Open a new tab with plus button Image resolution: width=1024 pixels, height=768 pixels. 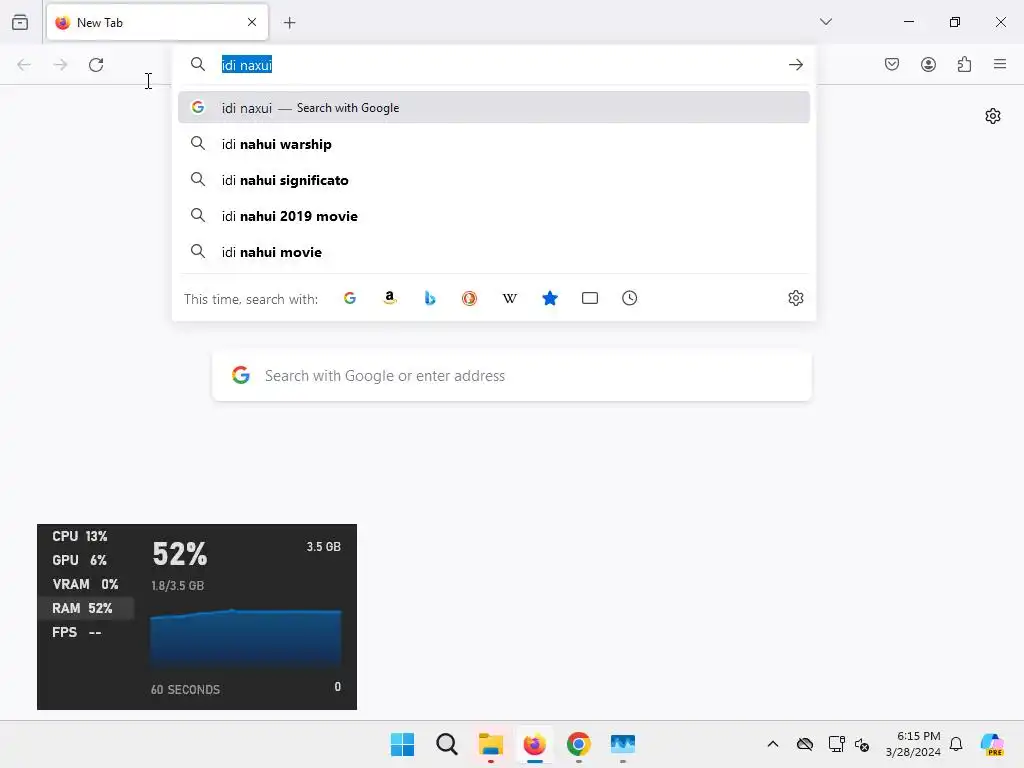pos(289,23)
